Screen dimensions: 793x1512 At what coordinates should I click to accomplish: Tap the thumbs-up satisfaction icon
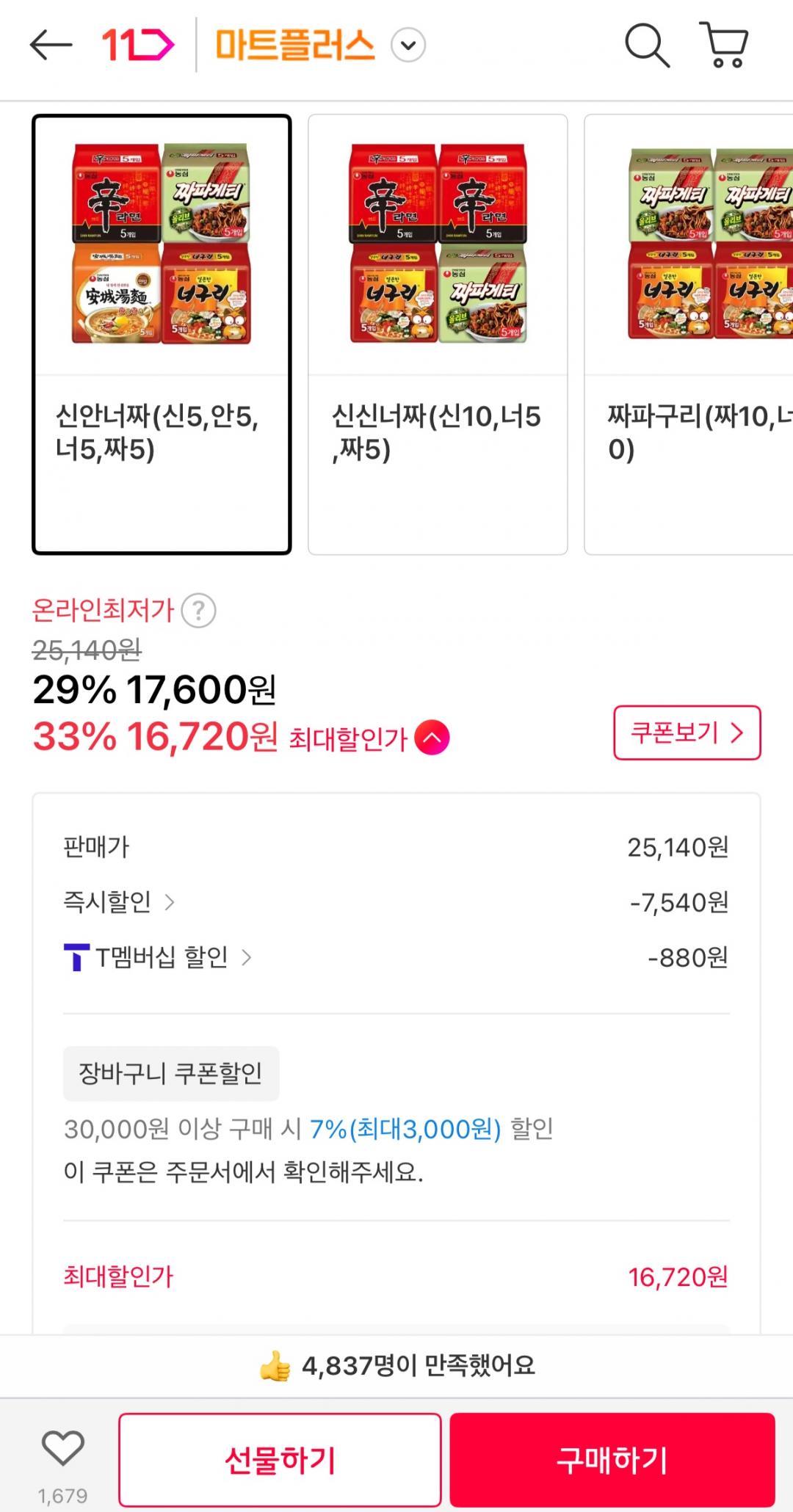point(275,1366)
